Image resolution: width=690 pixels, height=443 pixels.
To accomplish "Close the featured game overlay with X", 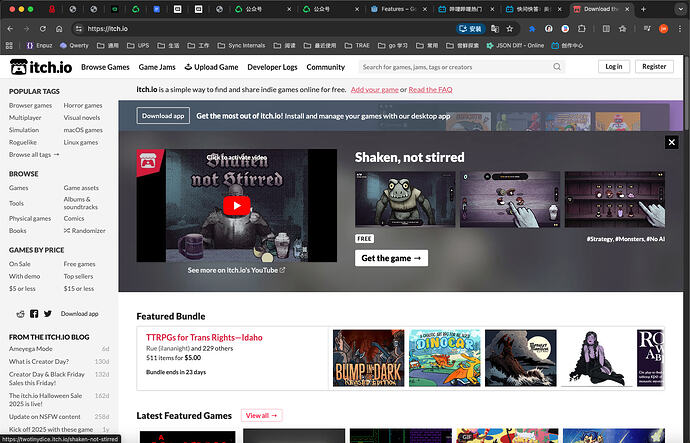I will tap(671, 143).
